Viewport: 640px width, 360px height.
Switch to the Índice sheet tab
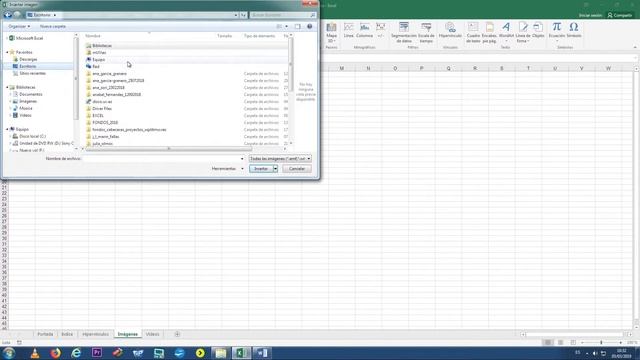click(x=67, y=334)
